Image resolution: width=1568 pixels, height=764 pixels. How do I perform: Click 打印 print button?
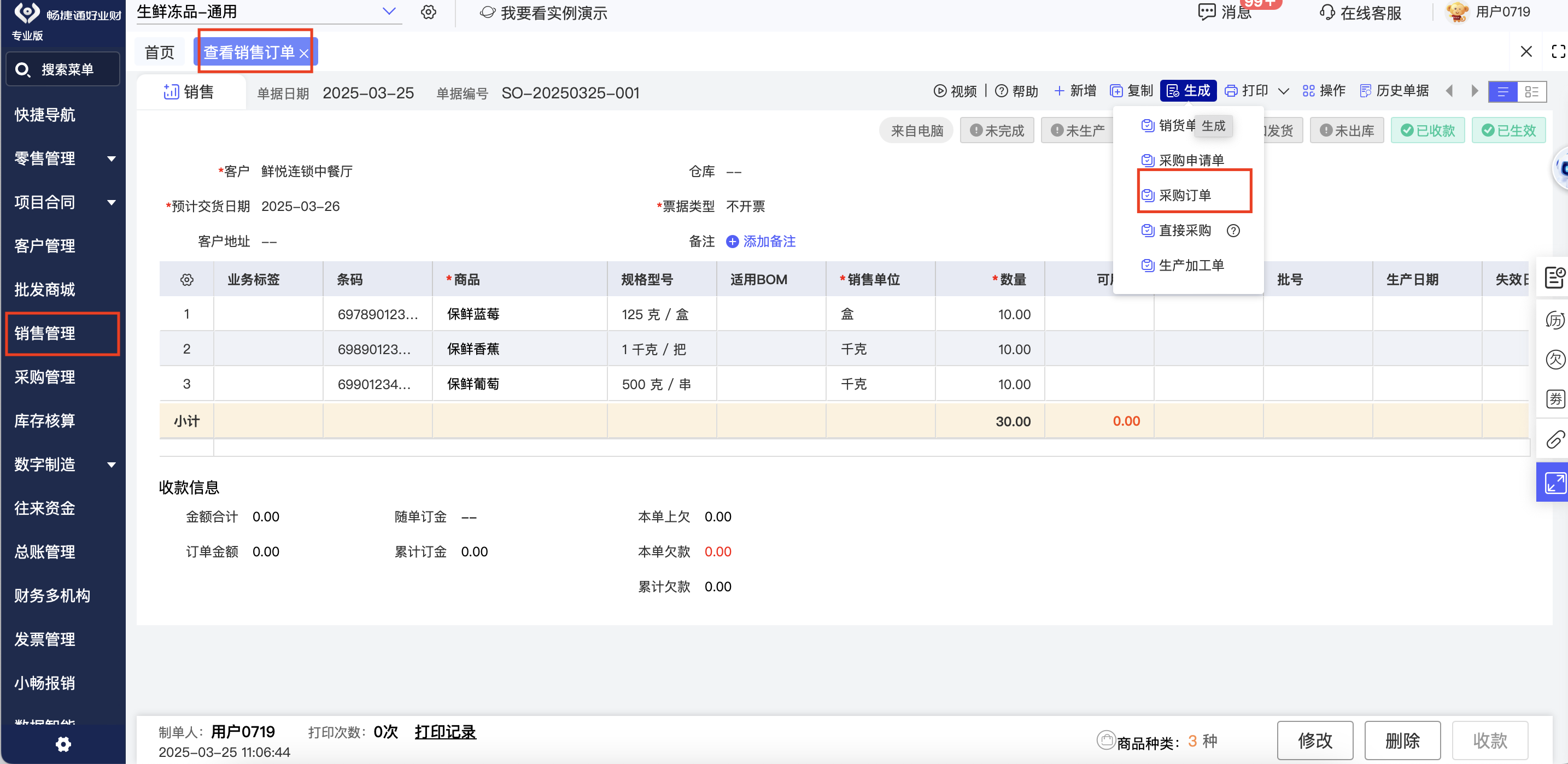click(x=1247, y=91)
